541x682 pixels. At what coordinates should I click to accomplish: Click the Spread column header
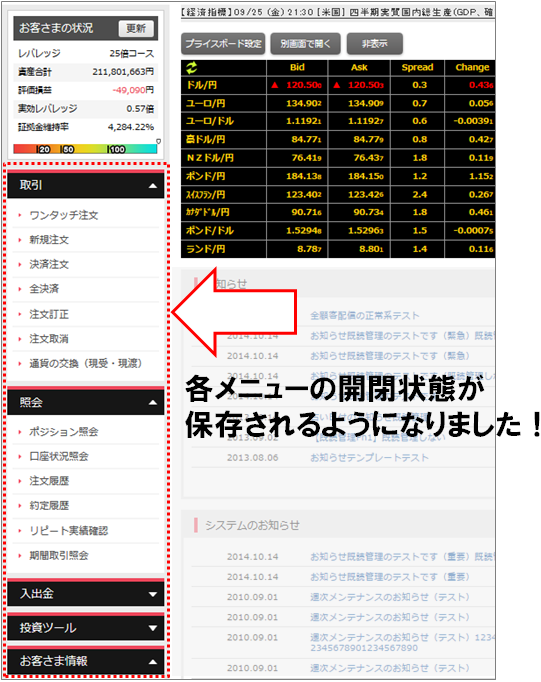tap(417, 67)
